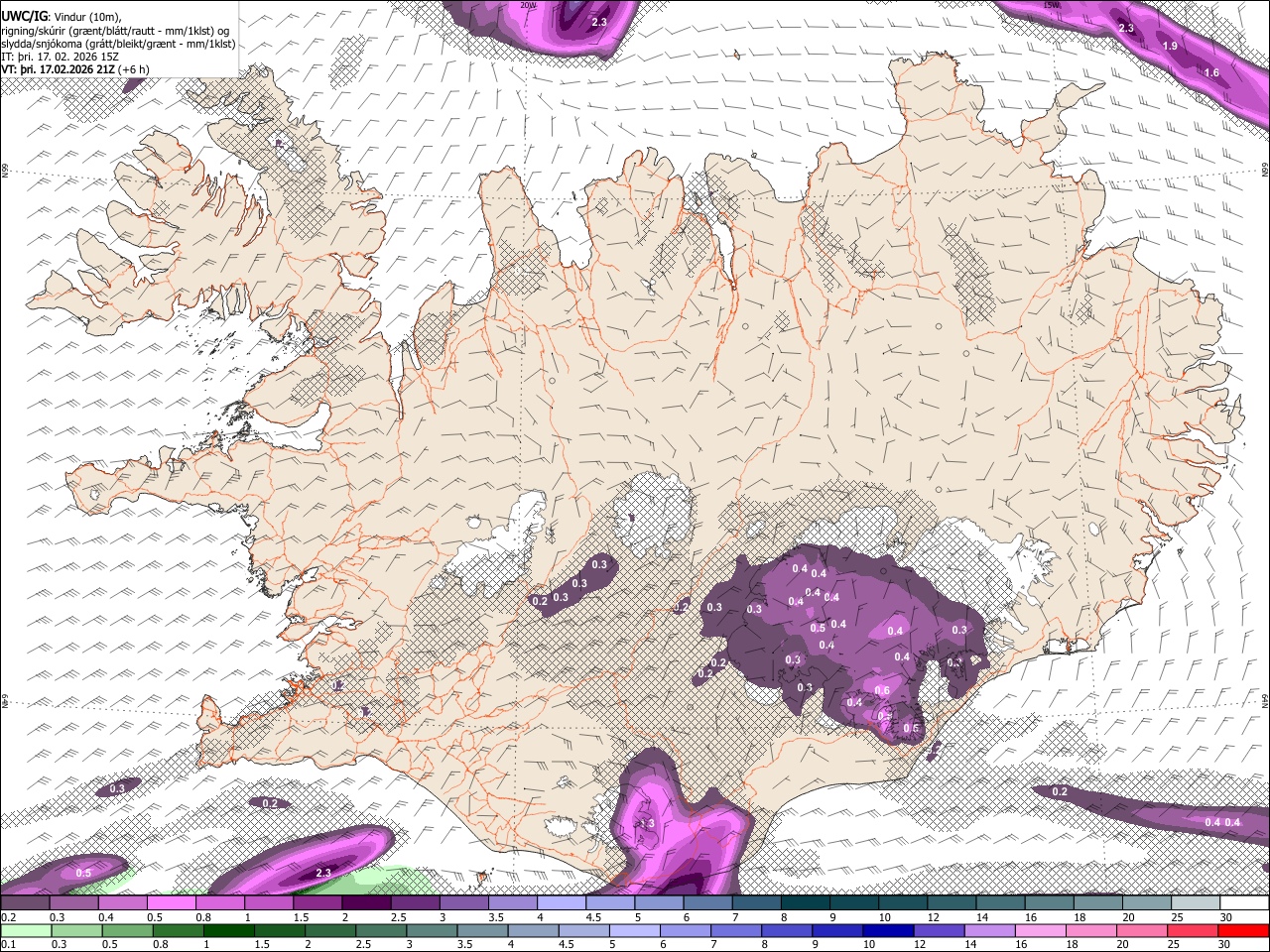1270x952 pixels.
Task: Pick the purple snow-scale swatch labeled 0.5
Action: coord(171,902)
